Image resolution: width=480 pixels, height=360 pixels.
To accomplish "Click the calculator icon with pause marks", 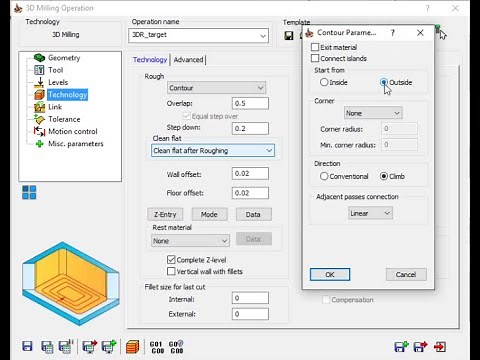I will coord(66,346).
